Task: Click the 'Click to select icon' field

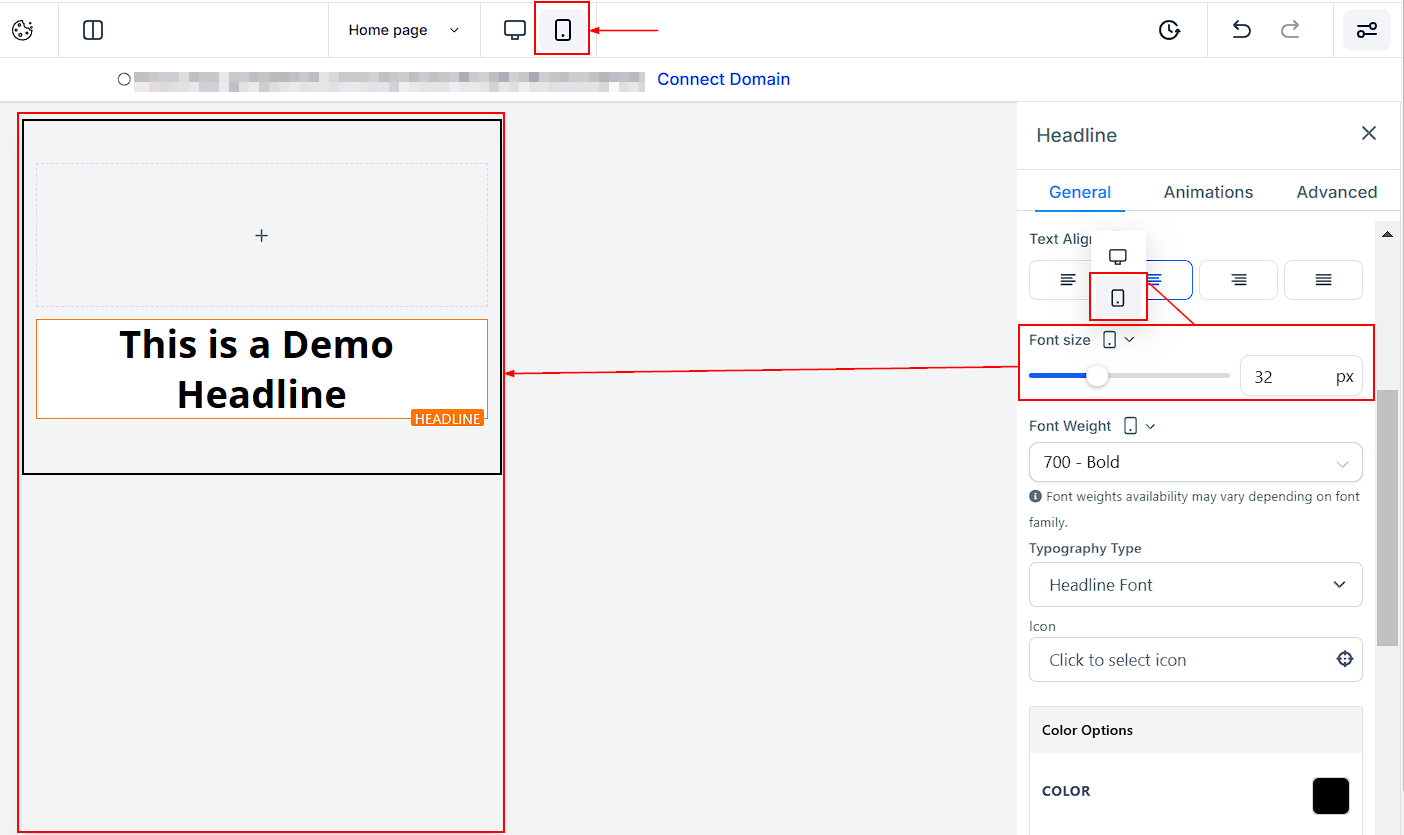Action: click(x=1196, y=660)
